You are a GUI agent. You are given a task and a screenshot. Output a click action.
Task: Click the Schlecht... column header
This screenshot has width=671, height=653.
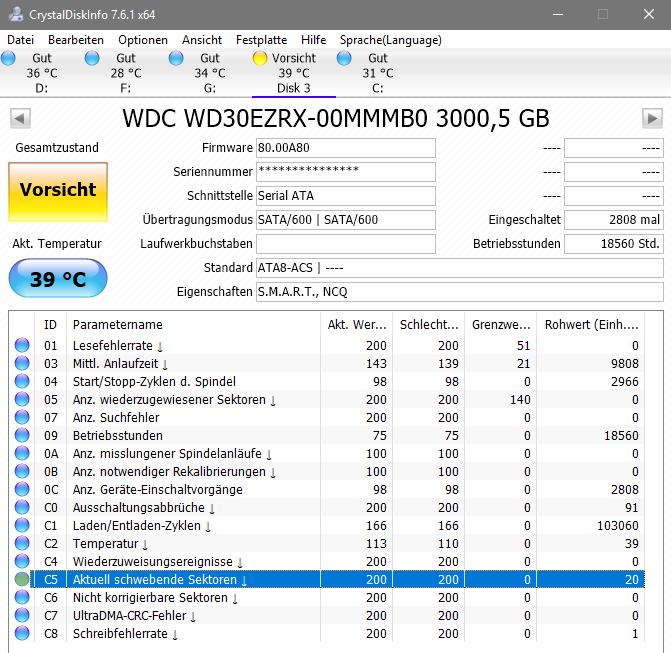click(429, 325)
